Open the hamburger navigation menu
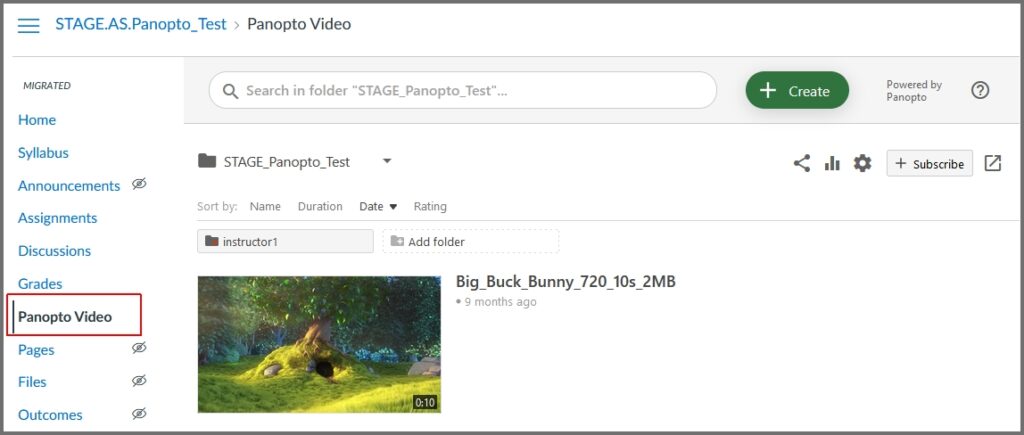 pos(28,25)
